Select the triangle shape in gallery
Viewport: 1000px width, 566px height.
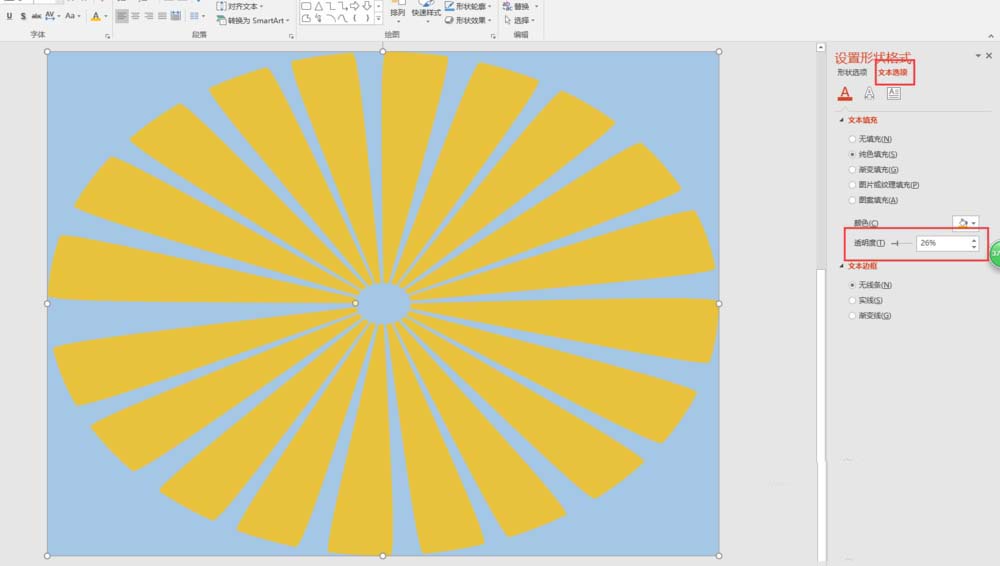click(x=318, y=6)
